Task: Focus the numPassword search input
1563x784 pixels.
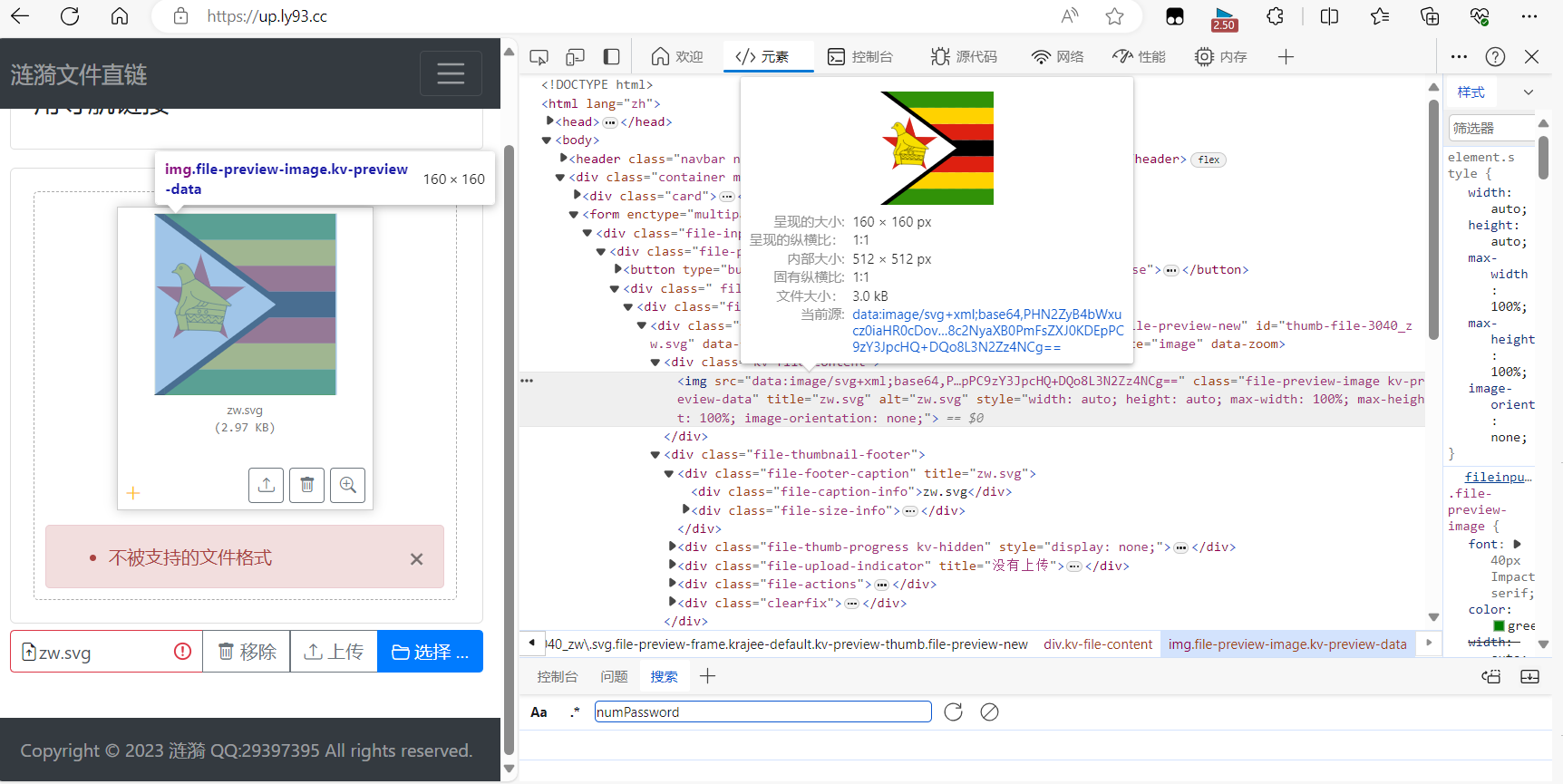Action: click(x=762, y=712)
